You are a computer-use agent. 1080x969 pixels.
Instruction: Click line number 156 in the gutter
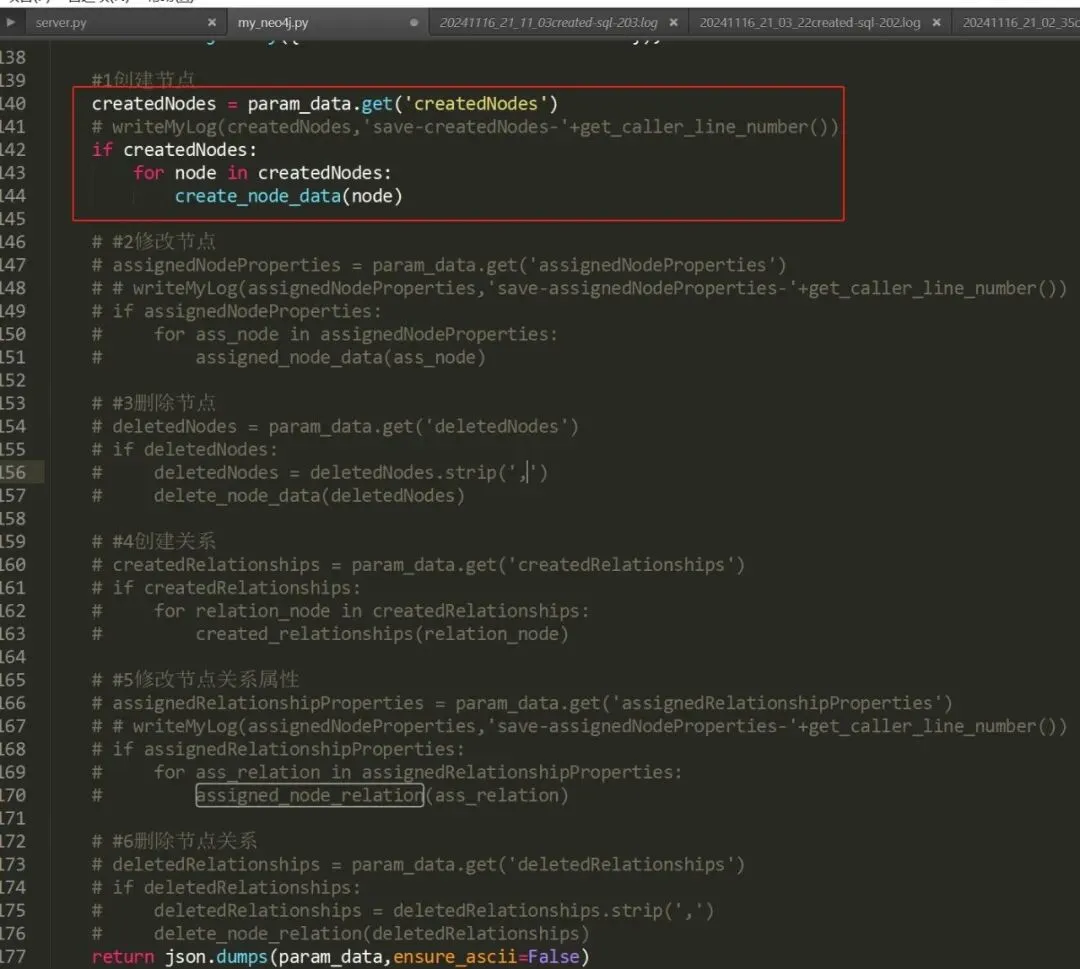pyautogui.click(x=13, y=472)
